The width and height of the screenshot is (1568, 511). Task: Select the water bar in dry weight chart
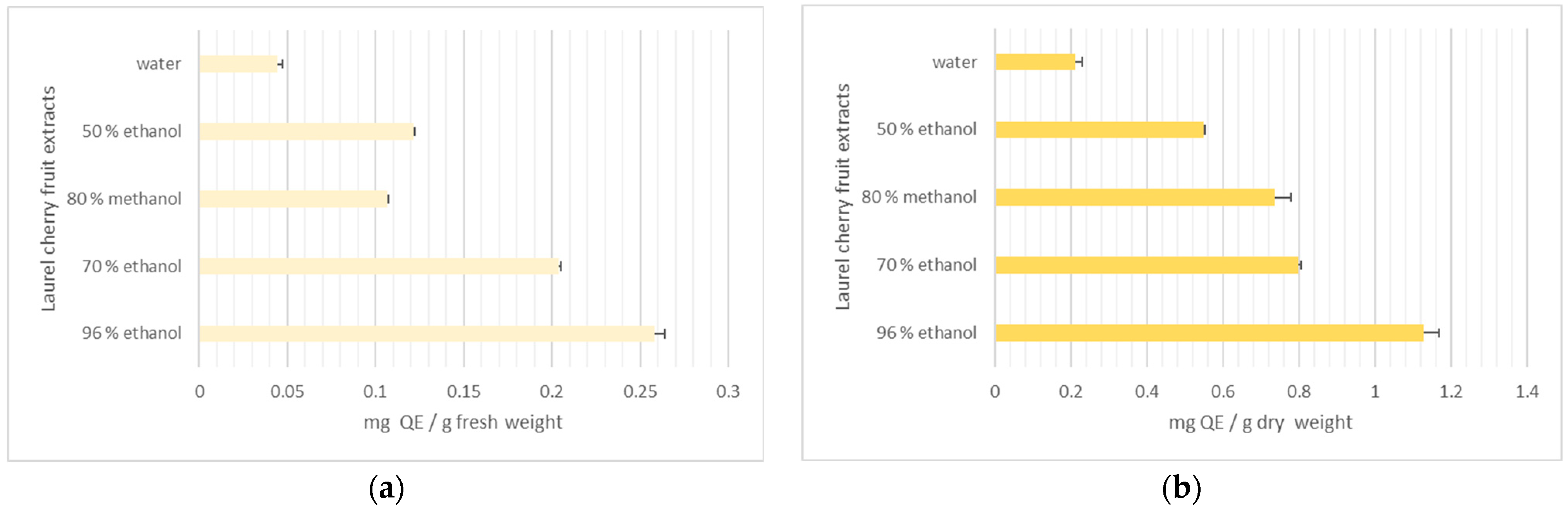tap(1035, 62)
